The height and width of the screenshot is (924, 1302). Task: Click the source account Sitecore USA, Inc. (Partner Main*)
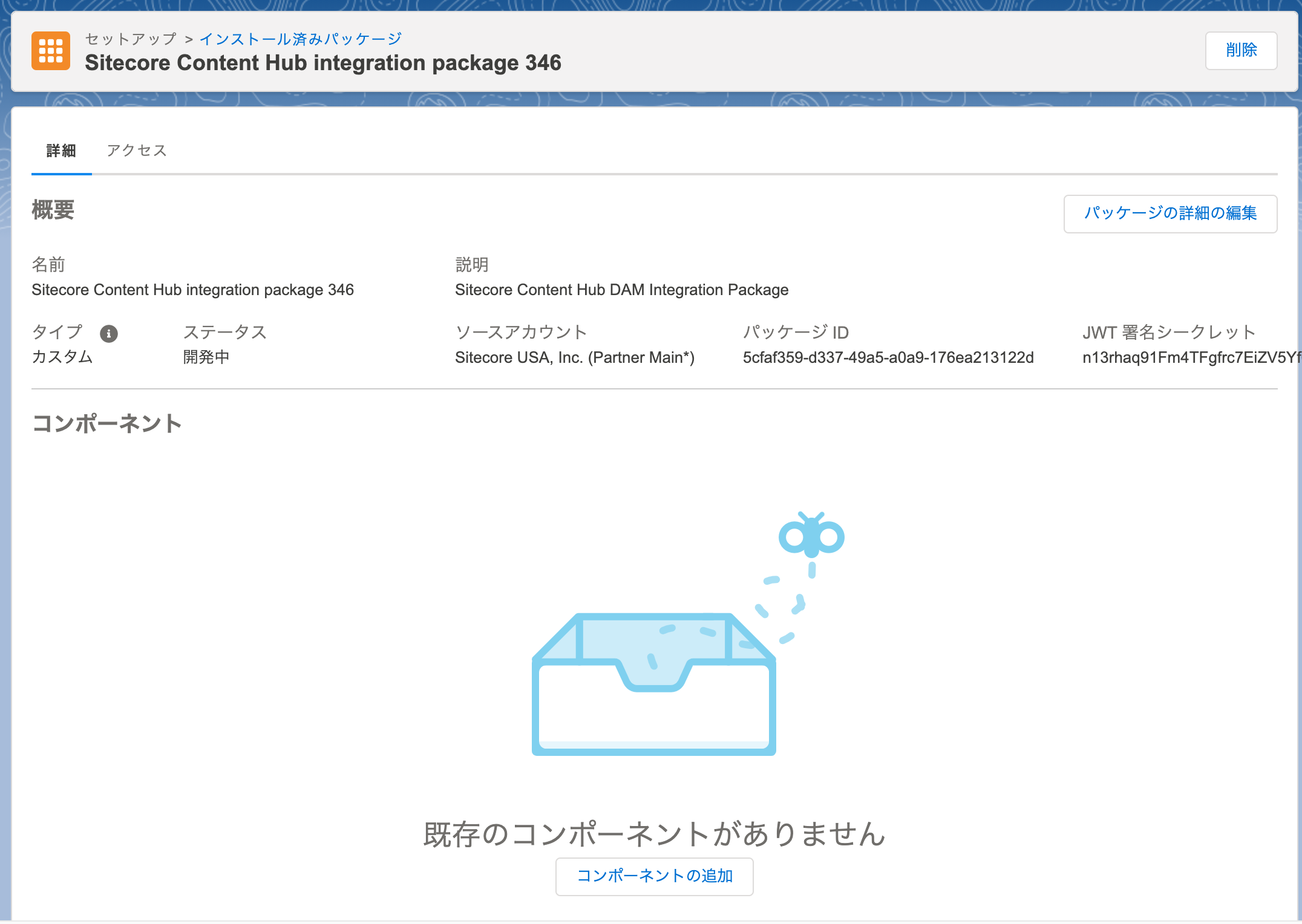coord(575,357)
